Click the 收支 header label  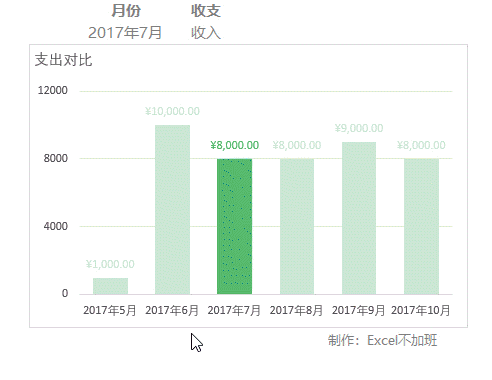(x=206, y=11)
